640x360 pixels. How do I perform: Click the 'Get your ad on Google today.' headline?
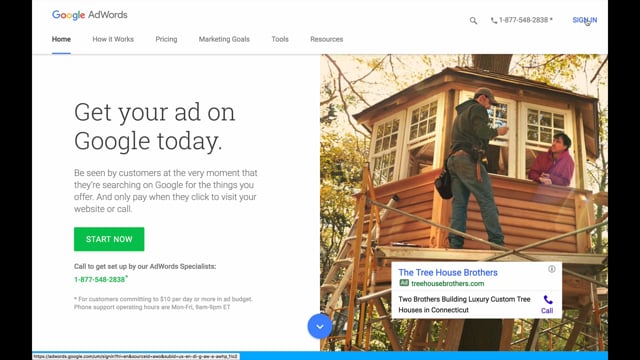155,127
